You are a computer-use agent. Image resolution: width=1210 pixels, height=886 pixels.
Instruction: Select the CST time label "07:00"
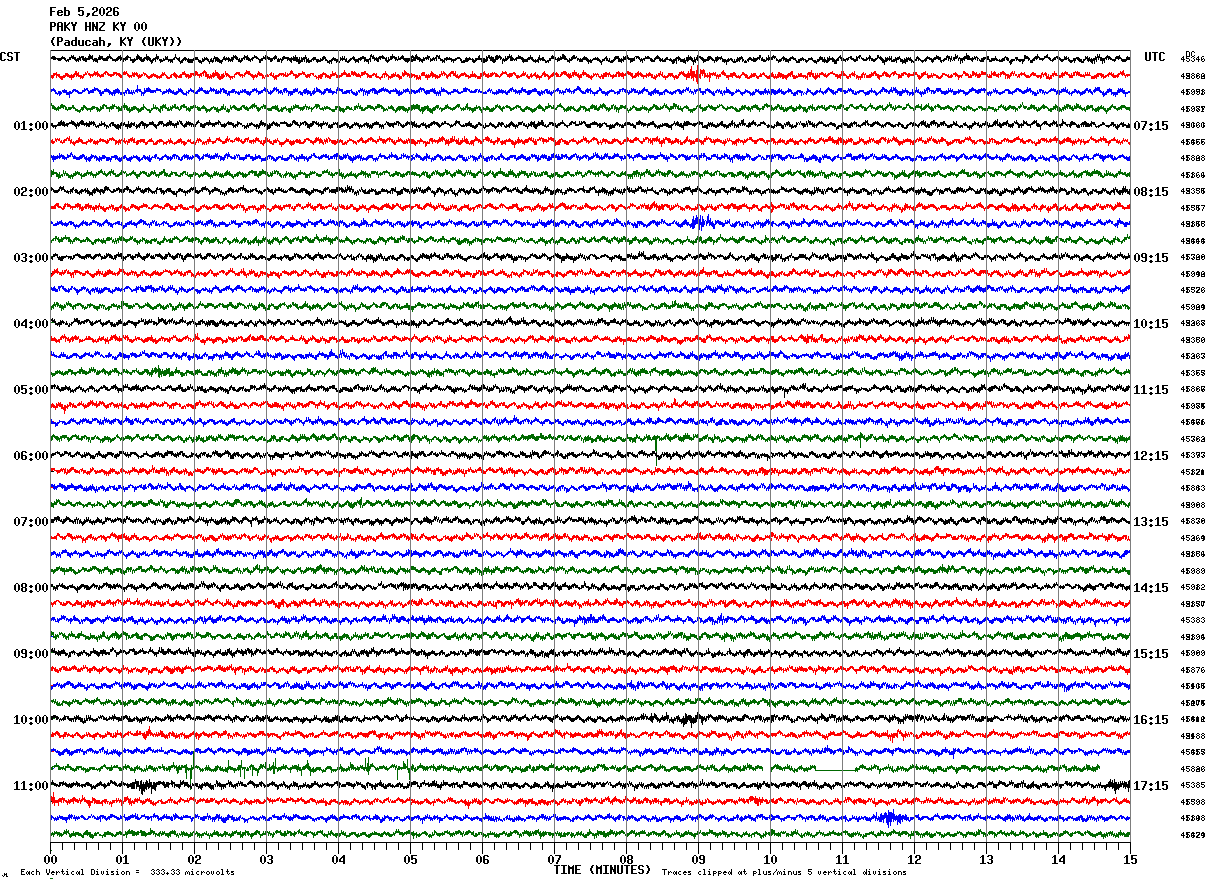pyautogui.click(x=31, y=522)
